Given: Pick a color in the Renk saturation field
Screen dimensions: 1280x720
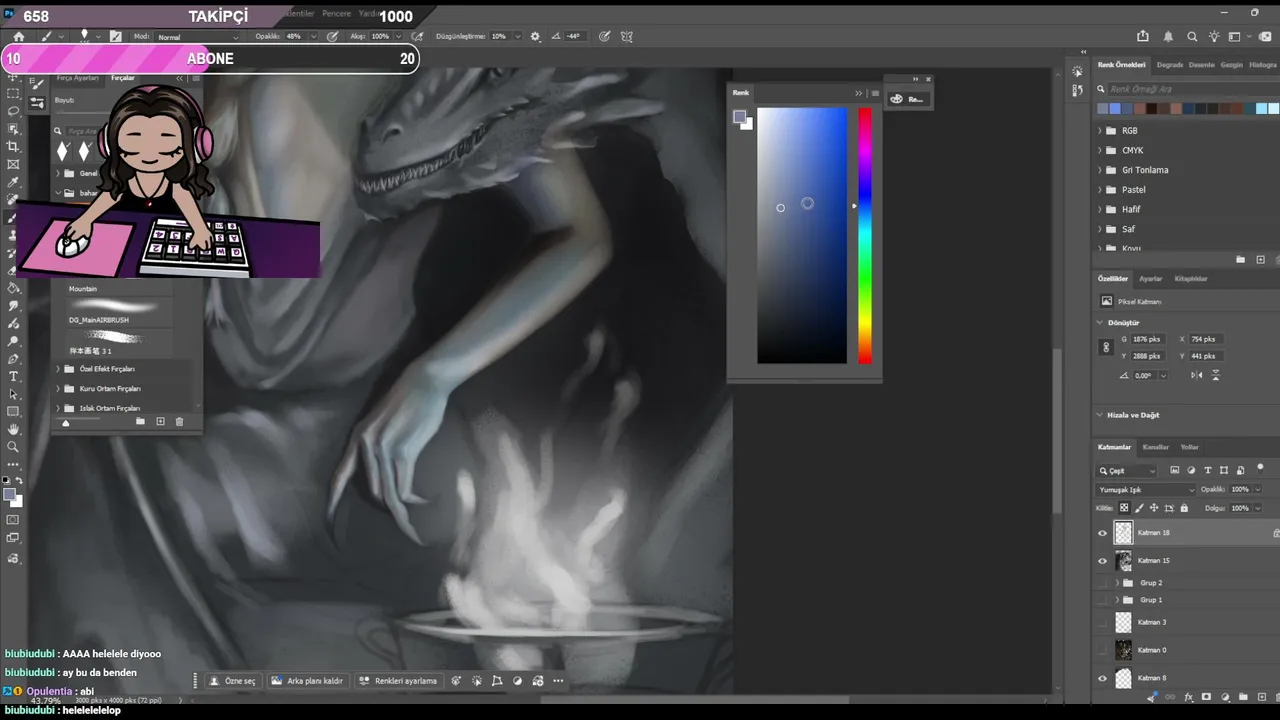Looking at the screenshot, I should click(x=802, y=236).
